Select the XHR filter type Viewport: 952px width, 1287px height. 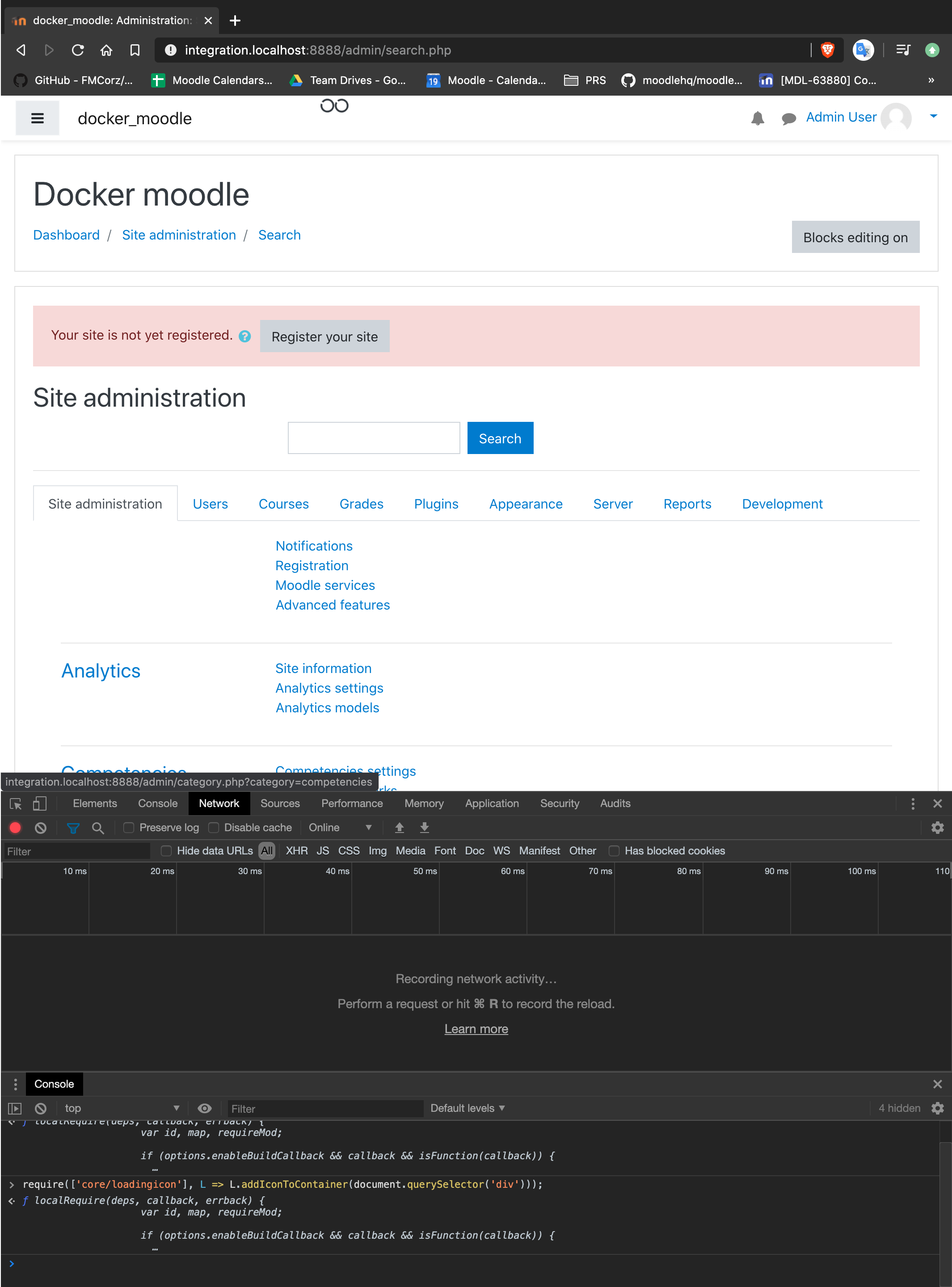297,851
